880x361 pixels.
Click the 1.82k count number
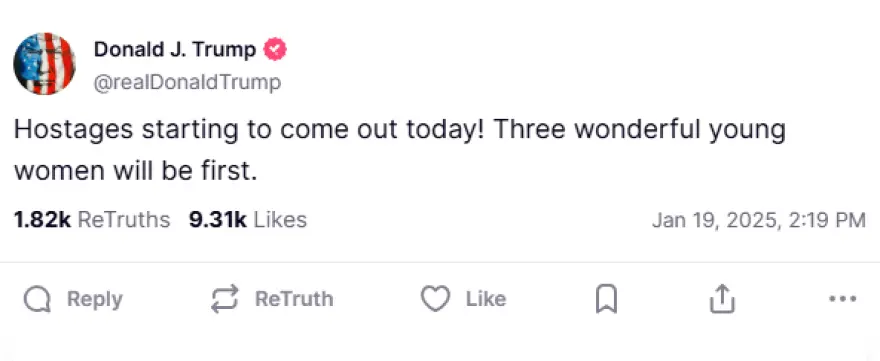click(43, 220)
